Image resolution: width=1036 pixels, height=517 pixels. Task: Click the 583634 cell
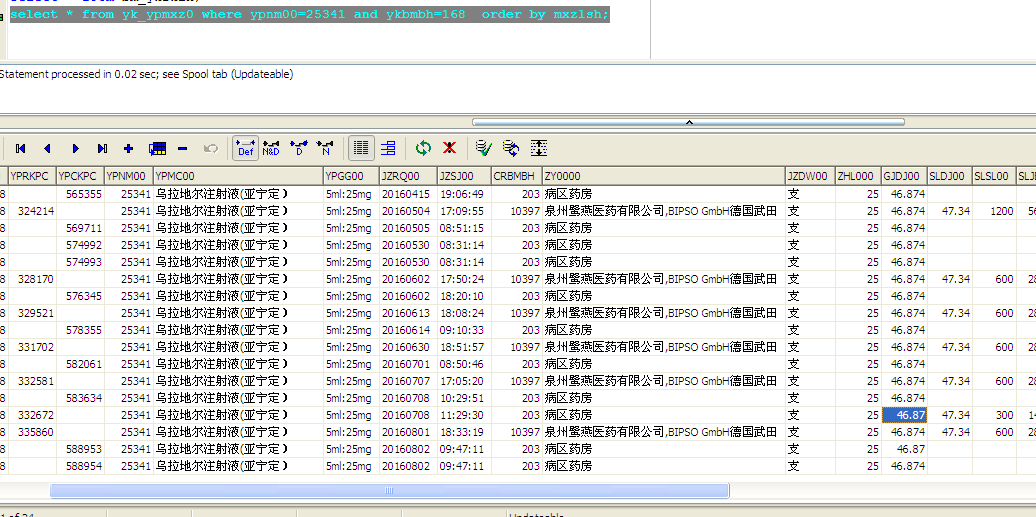click(81, 398)
